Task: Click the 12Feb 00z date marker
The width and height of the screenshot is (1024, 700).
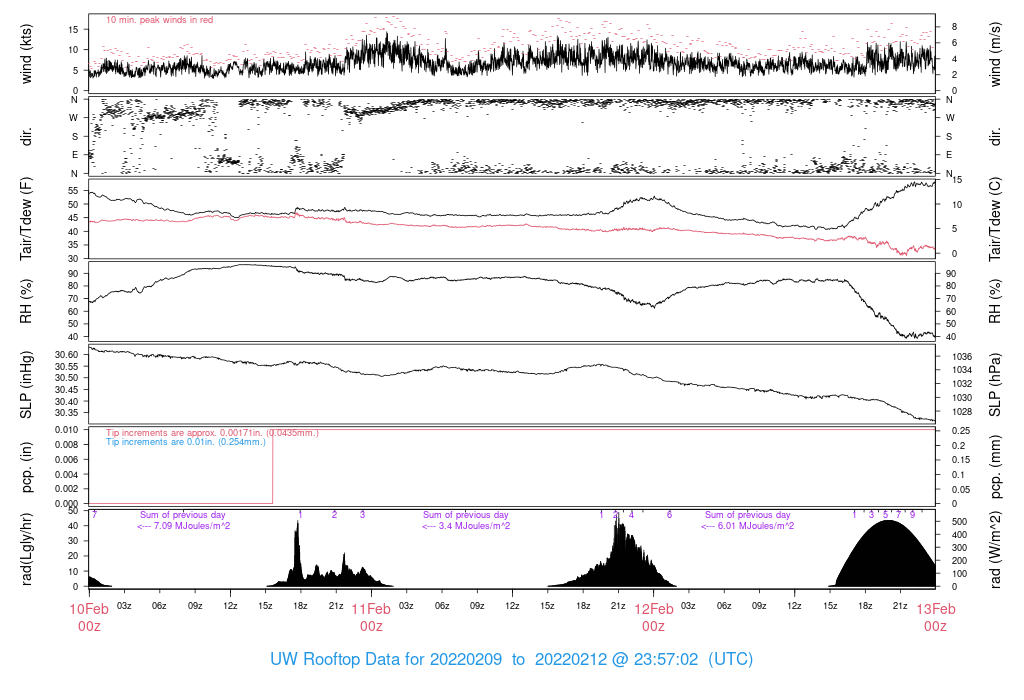Action: 653,617
